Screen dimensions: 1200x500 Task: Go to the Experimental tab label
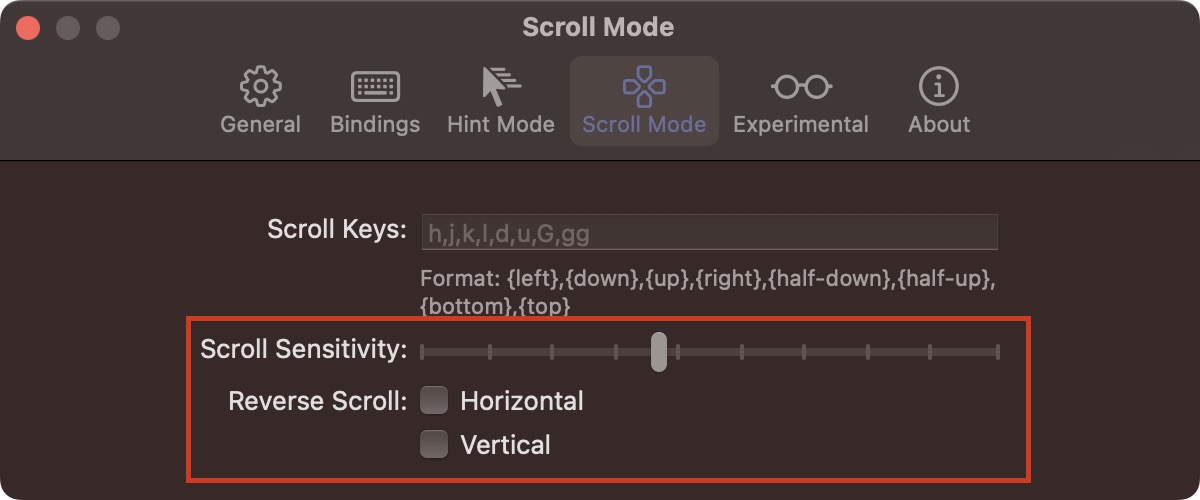(x=801, y=125)
